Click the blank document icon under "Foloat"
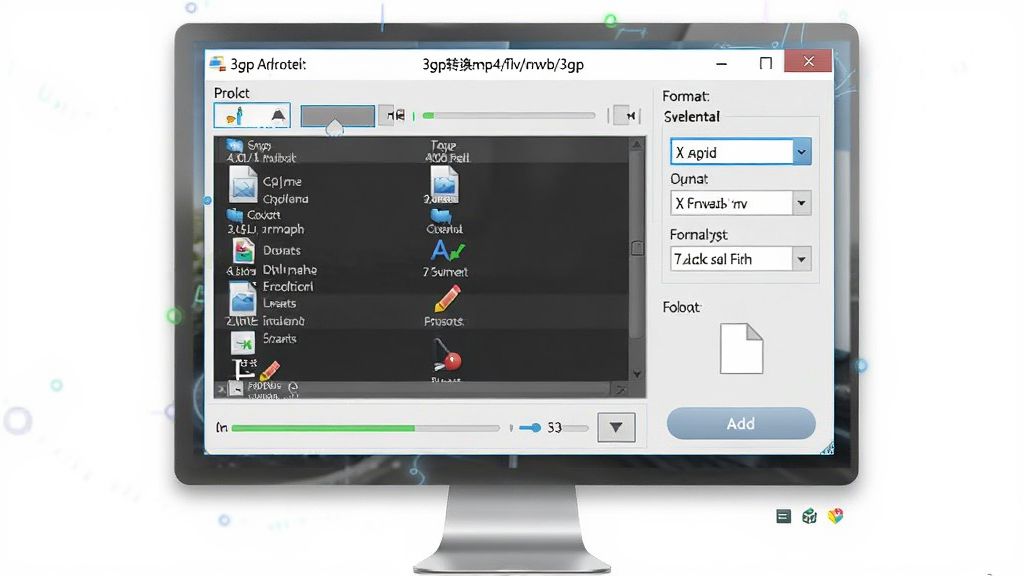Viewport: 1024px width, 576px height. (x=741, y=349)
